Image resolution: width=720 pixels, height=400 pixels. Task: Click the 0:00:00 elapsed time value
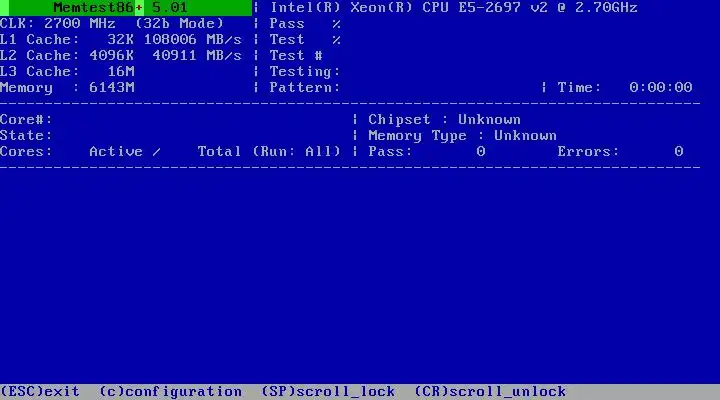660,87
